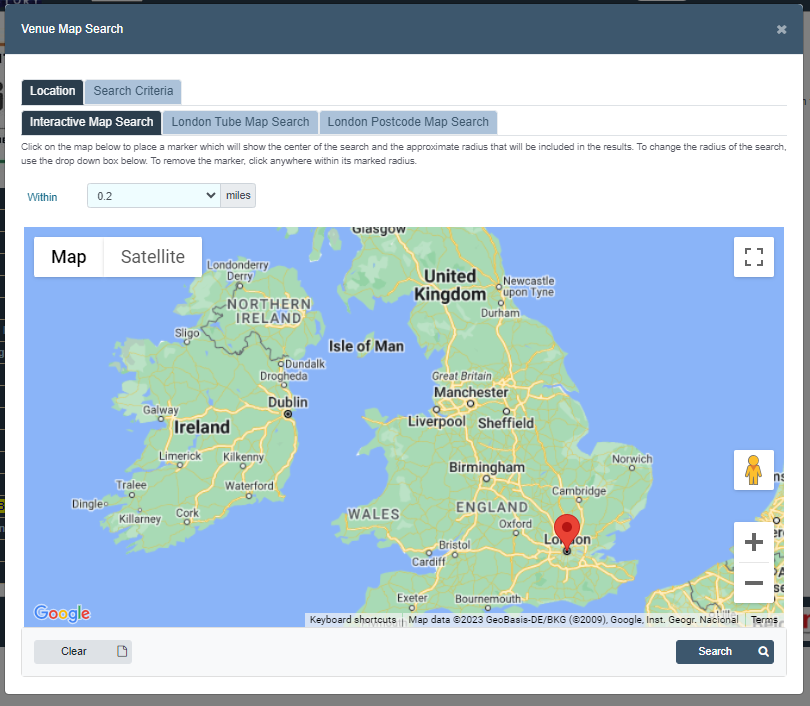This screenshot has width=810, height=706.
Task: Click Manchester on the map
Action: pos(471,393)
